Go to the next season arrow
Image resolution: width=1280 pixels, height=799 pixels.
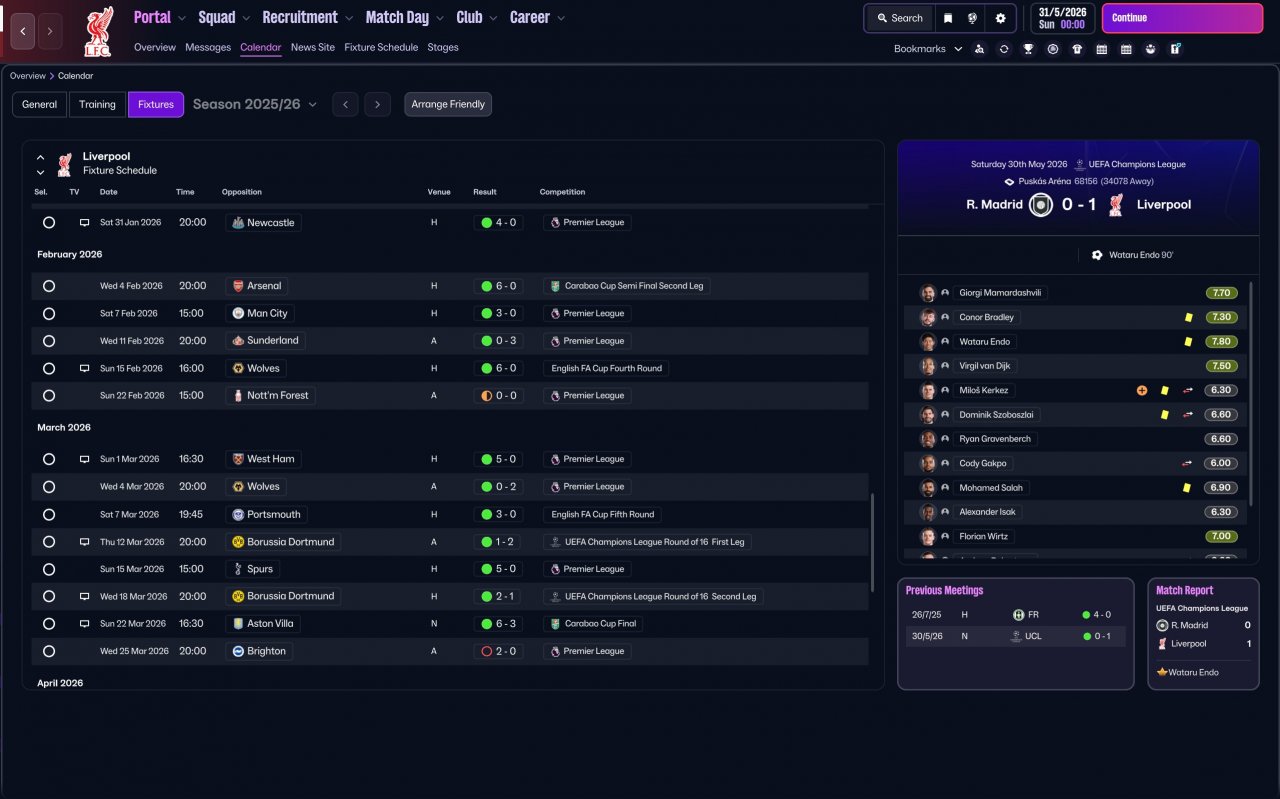(x=377, y=104)
